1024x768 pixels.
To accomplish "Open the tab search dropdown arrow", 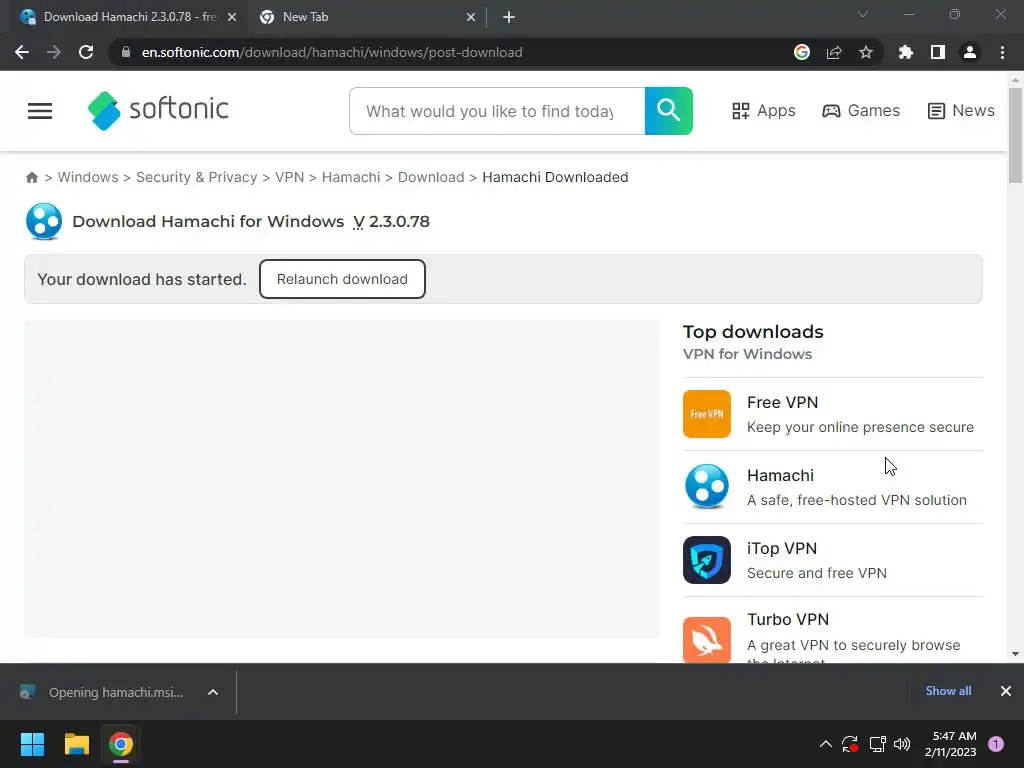I will [x=863, y=14].
